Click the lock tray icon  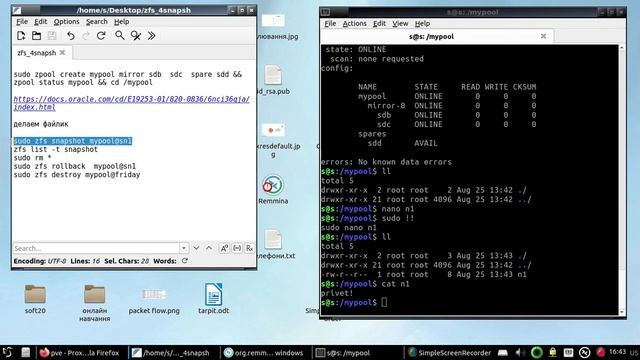tap(553, 353)
